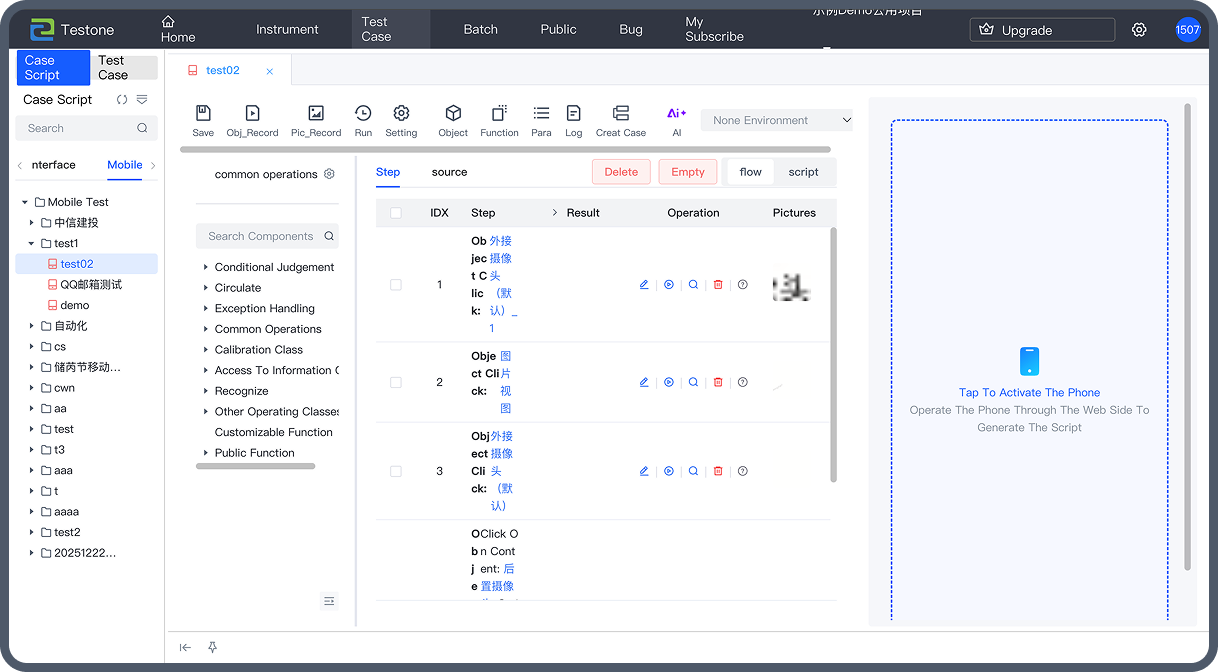Expand the 自动化 folder in tree
The height and width of the screenshot is (672, 1218).
[32, 326]
